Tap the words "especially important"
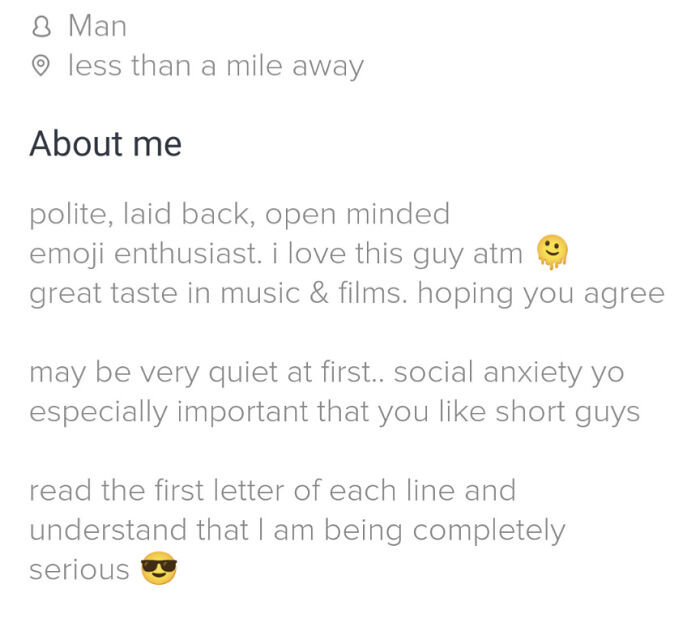The image size is (700, 635). click(170, 413)
